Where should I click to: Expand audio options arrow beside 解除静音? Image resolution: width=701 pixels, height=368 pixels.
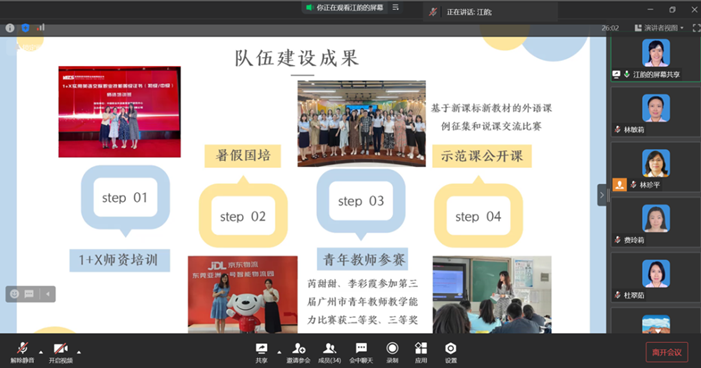pyautogui.click(x=41, y=352)
